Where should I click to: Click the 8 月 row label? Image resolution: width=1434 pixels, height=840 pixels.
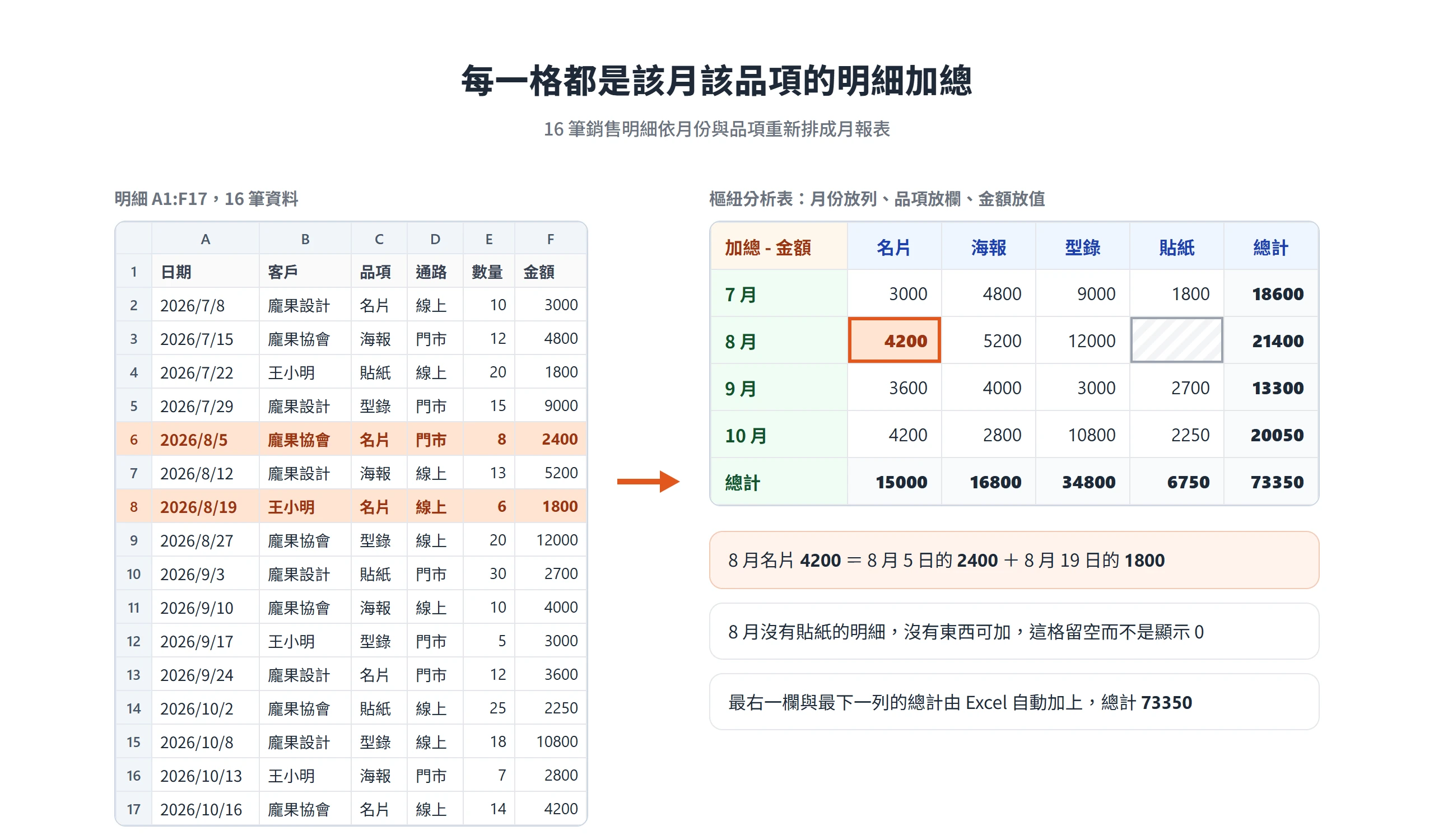click(x=779, y=340)
